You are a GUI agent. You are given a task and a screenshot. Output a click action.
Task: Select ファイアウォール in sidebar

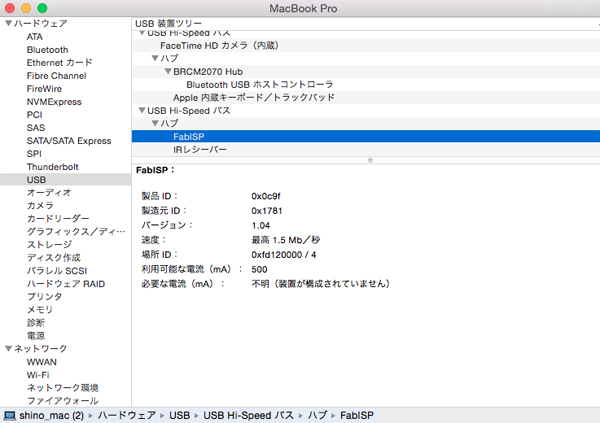click(63, 401)
